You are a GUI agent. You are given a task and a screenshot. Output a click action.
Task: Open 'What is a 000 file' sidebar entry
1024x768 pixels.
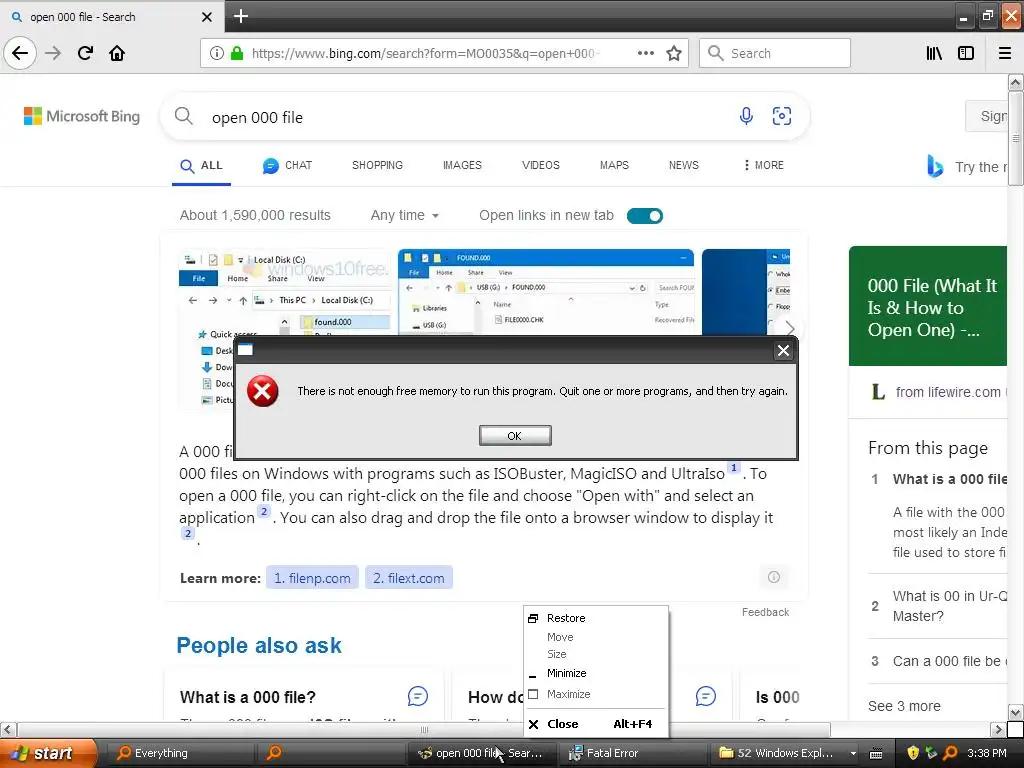pos(950,479)
